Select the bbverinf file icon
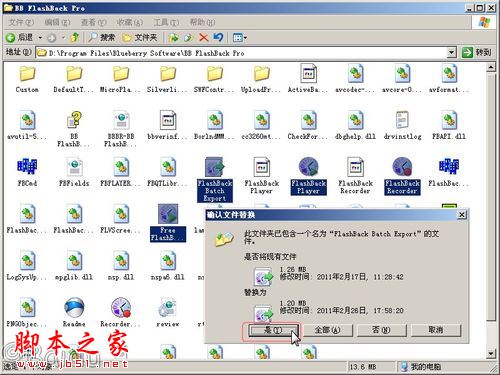500x375 pixels. click(168, 120)
